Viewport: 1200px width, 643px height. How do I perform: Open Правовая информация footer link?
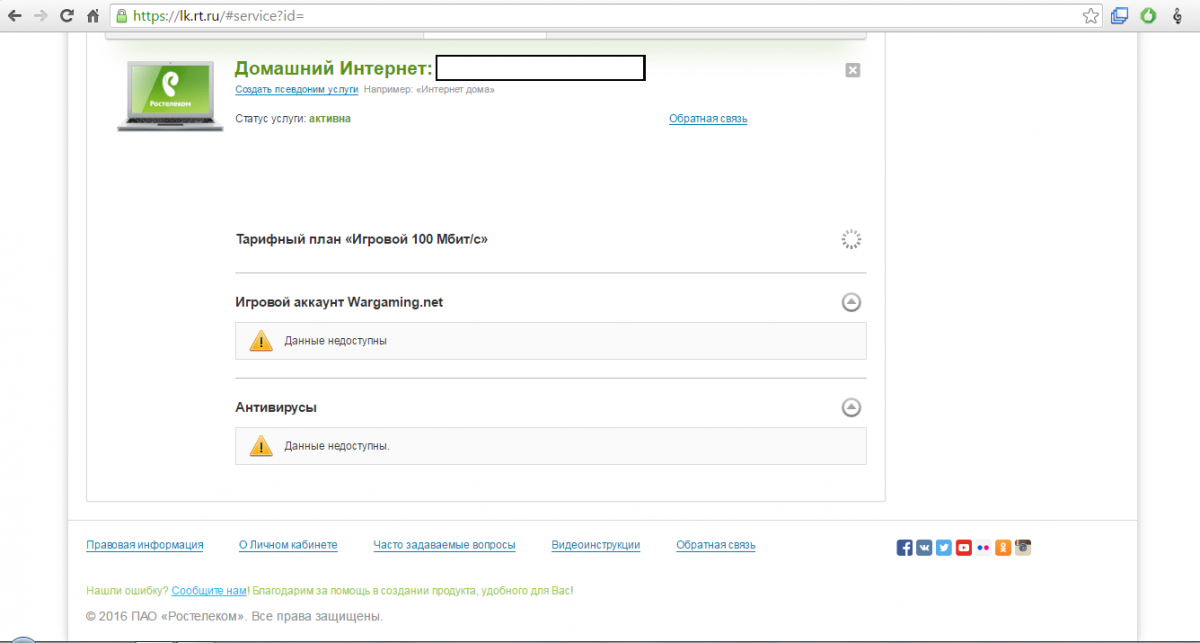145,545
